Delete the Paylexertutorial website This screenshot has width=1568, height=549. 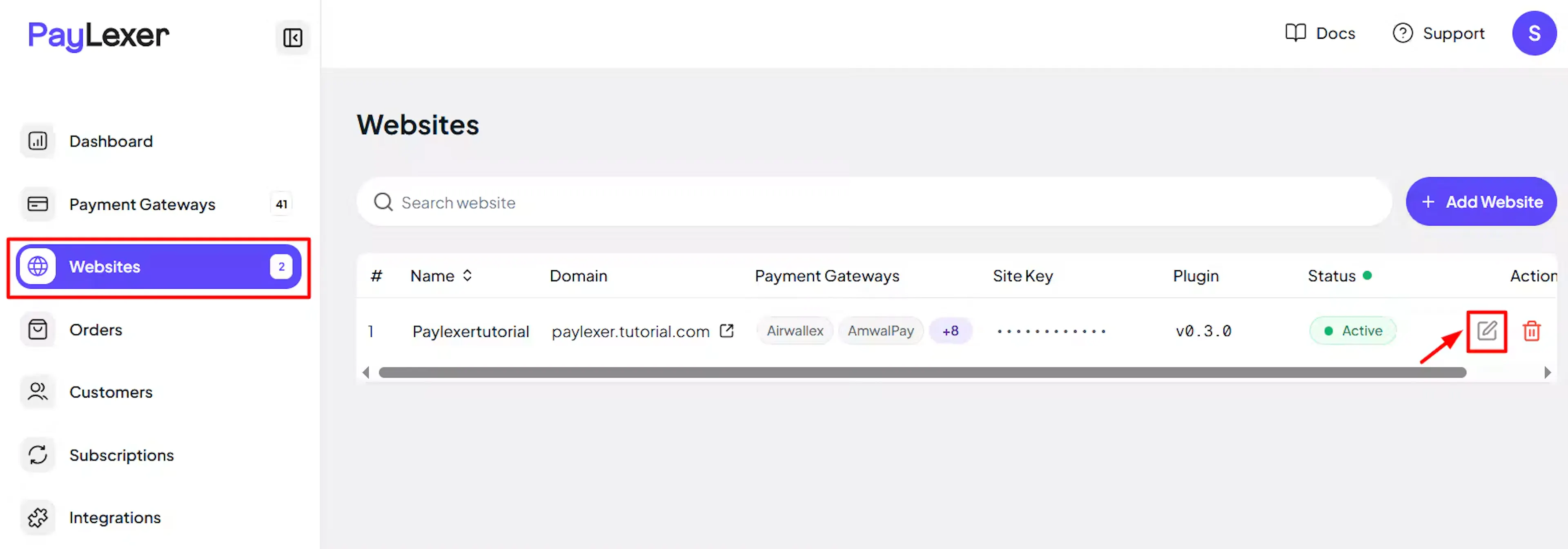(x=1531, y=331)
